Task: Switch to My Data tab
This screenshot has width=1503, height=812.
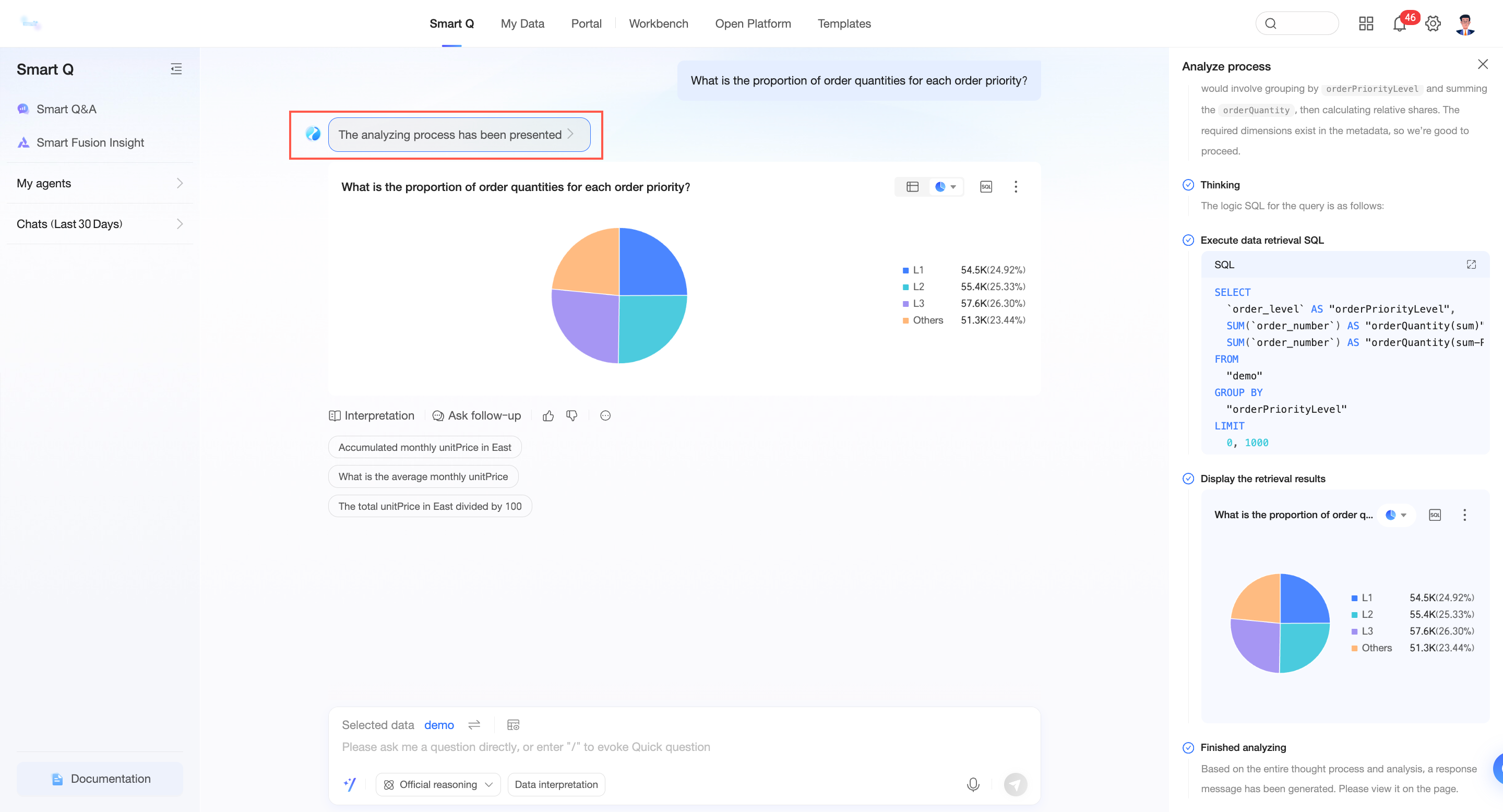Action: click(522, 24)
